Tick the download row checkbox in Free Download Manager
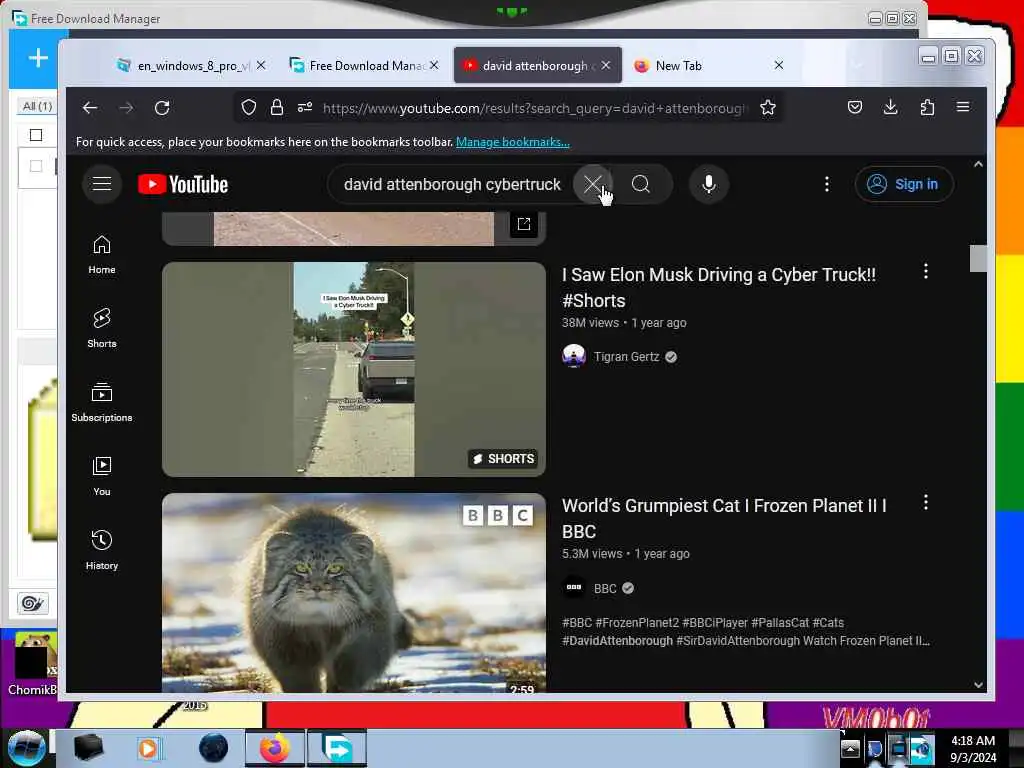Viewport: 1024px width, 768px height. [36, 166]
